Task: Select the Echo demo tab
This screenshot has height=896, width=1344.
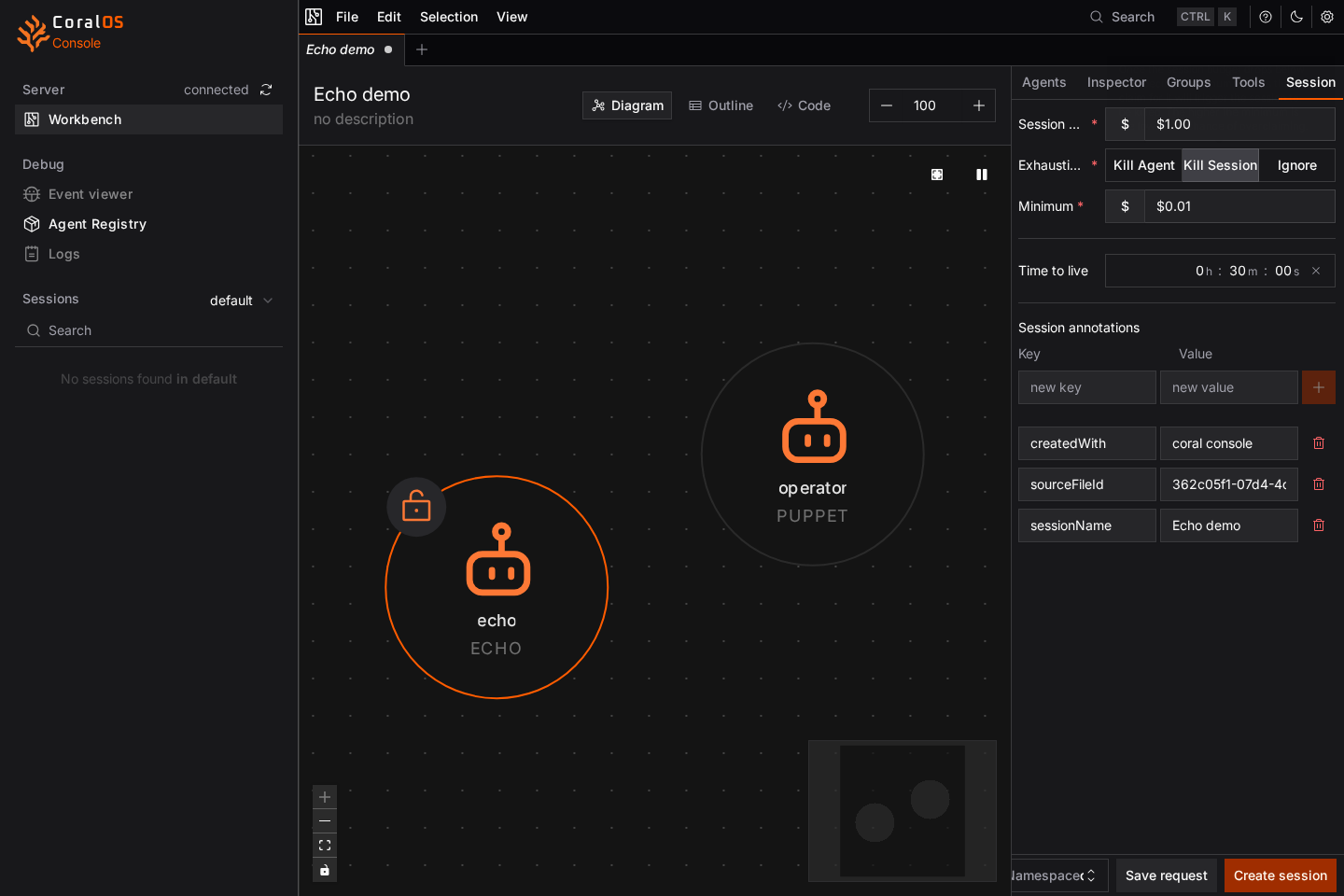Action: point(351,49)
